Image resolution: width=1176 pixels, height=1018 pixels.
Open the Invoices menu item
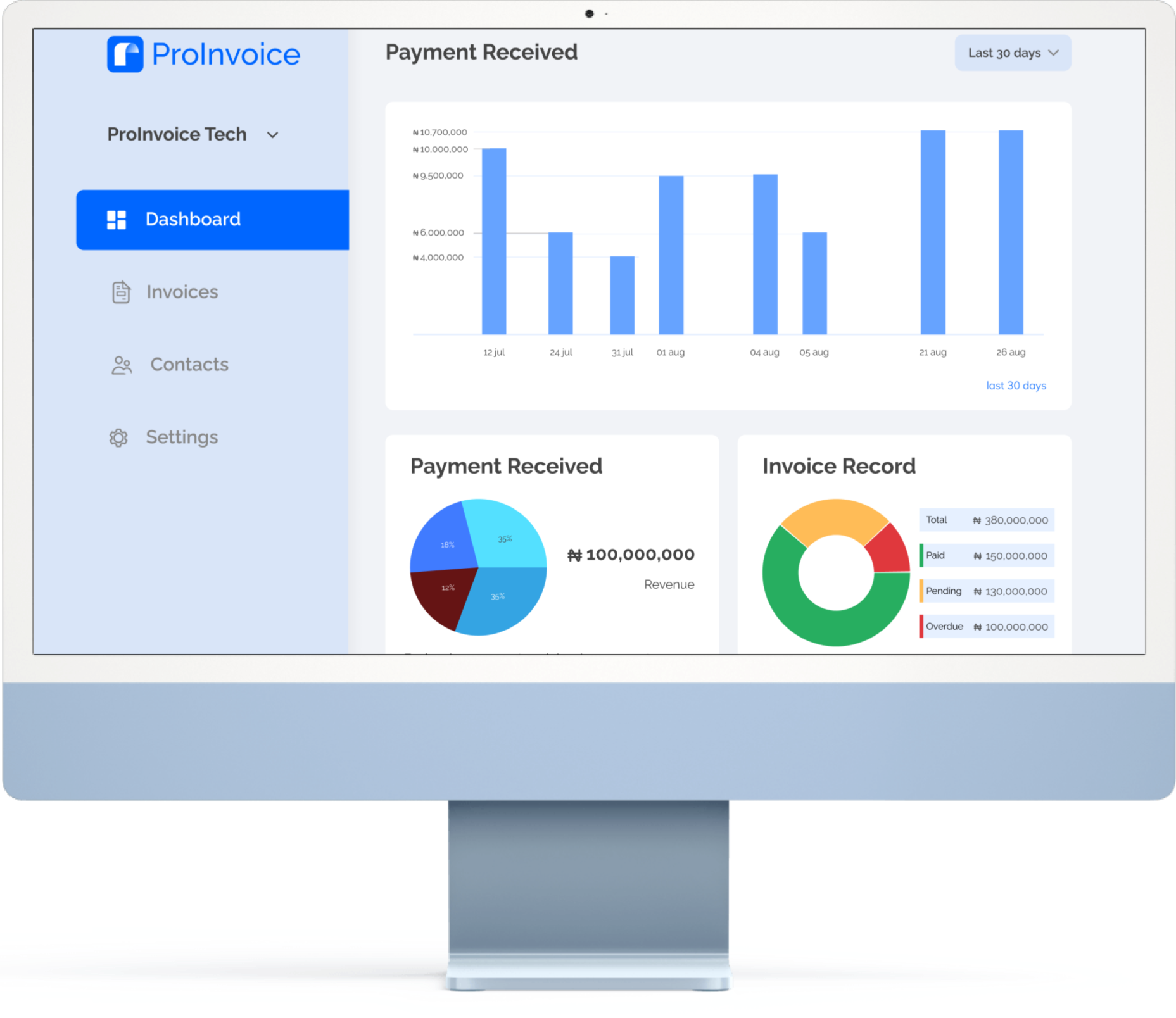[x=182, y=292]
